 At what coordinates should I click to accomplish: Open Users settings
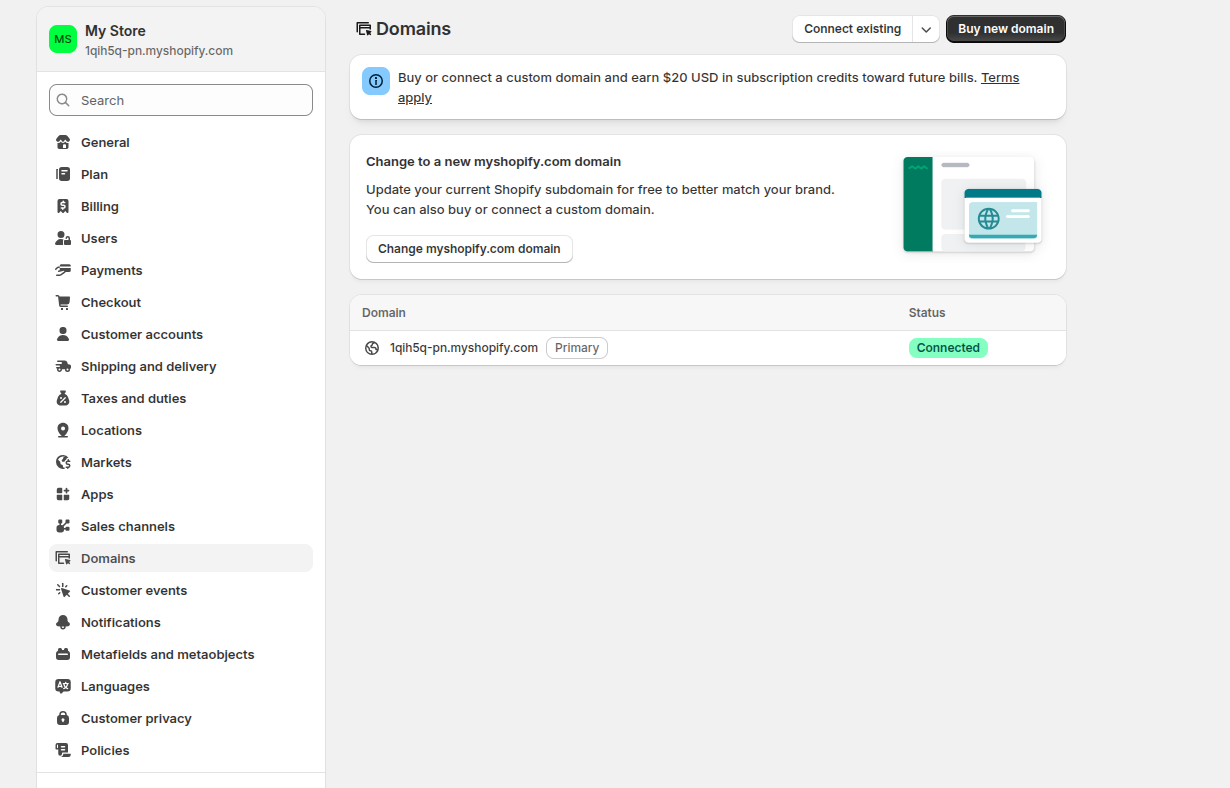tap(181, 238)
